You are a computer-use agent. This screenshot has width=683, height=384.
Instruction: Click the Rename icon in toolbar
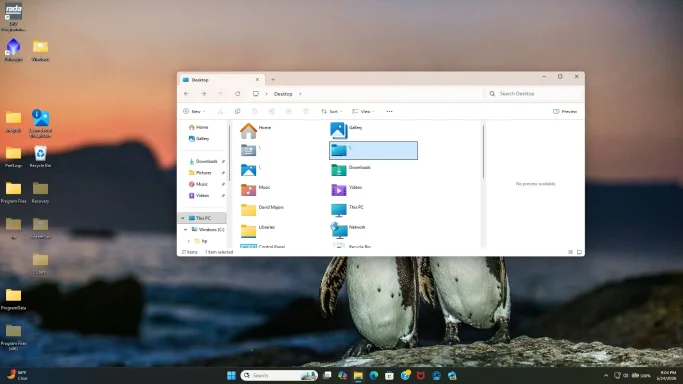point(272,111)
